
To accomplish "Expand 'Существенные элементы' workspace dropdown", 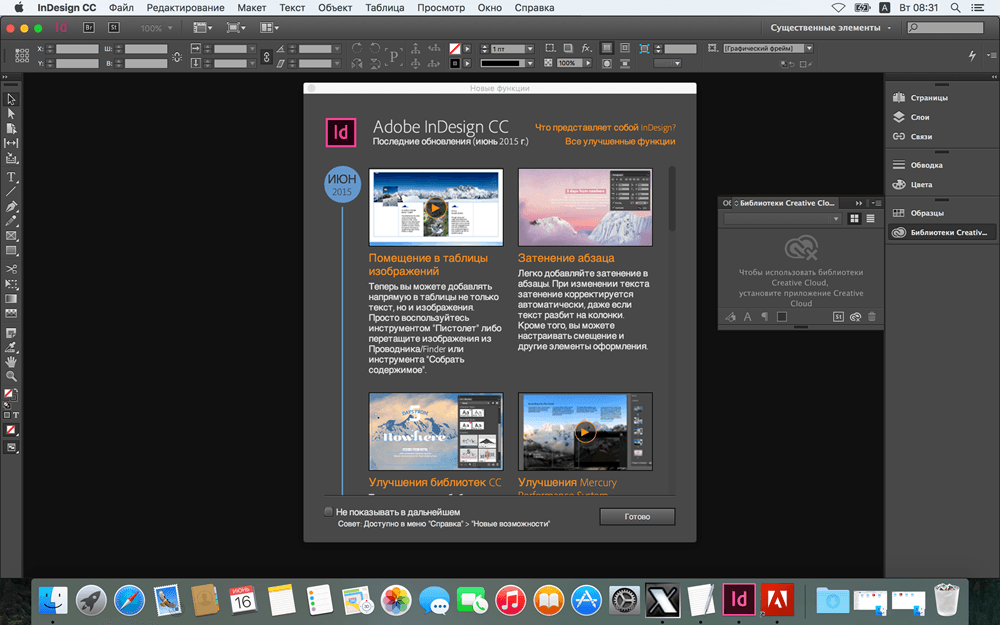I will tap(830, 27).
